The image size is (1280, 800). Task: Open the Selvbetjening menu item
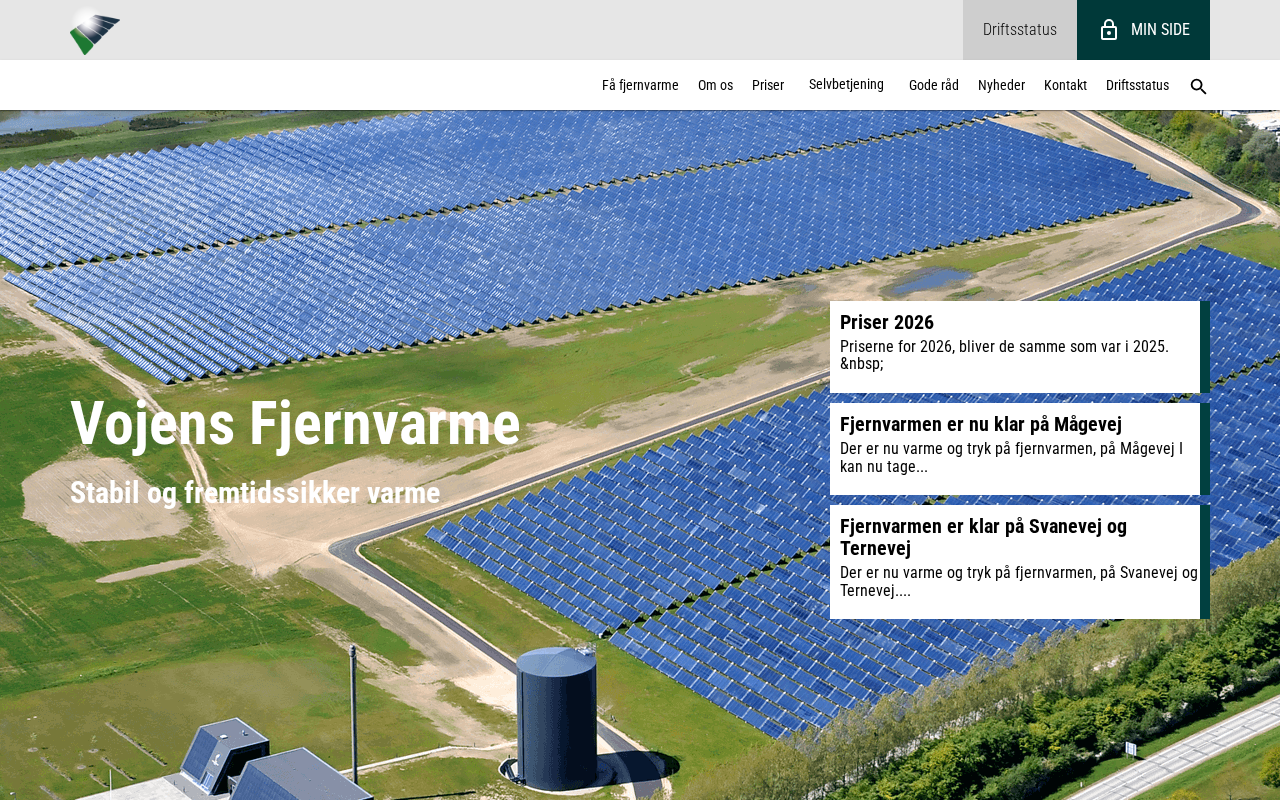(x=846, y=84)
